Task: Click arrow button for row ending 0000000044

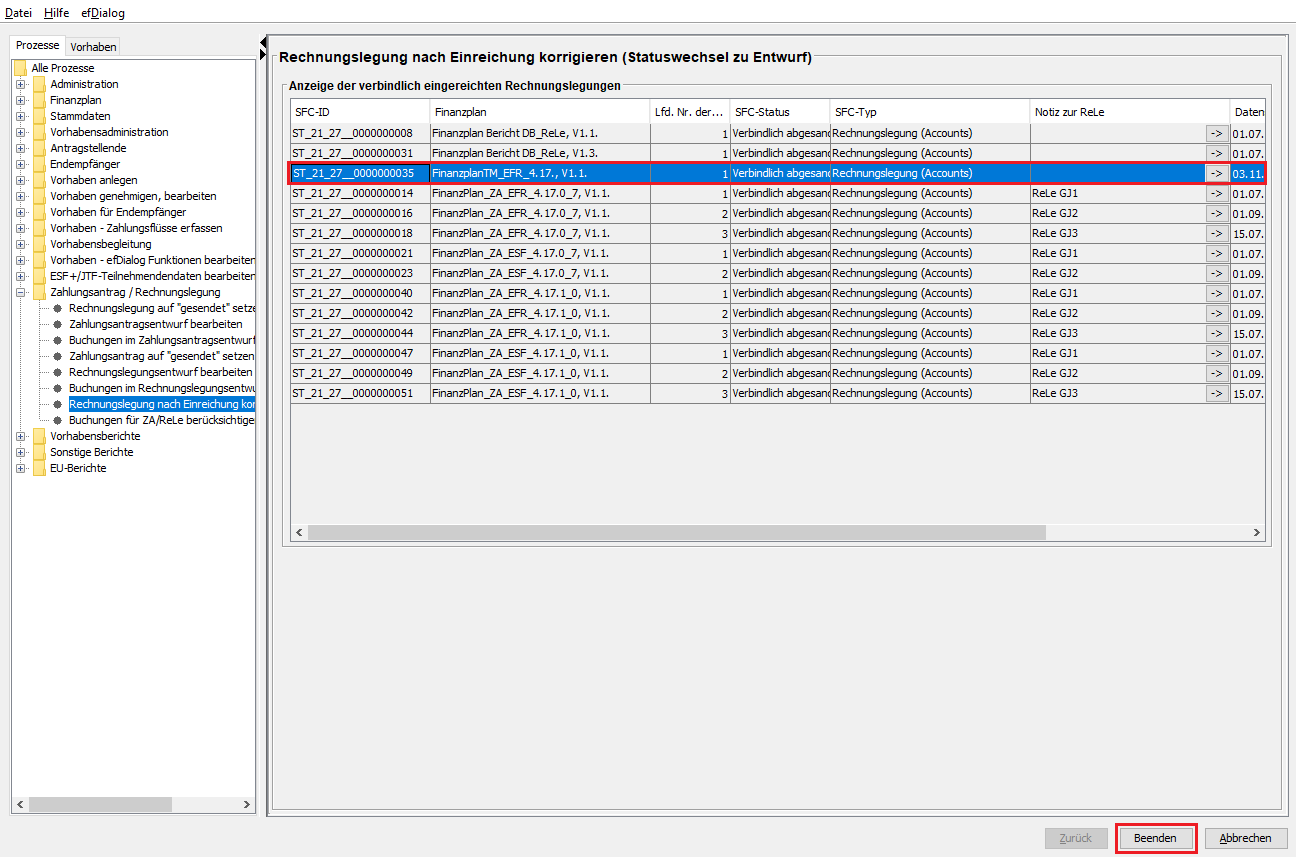Action: 1216,333
